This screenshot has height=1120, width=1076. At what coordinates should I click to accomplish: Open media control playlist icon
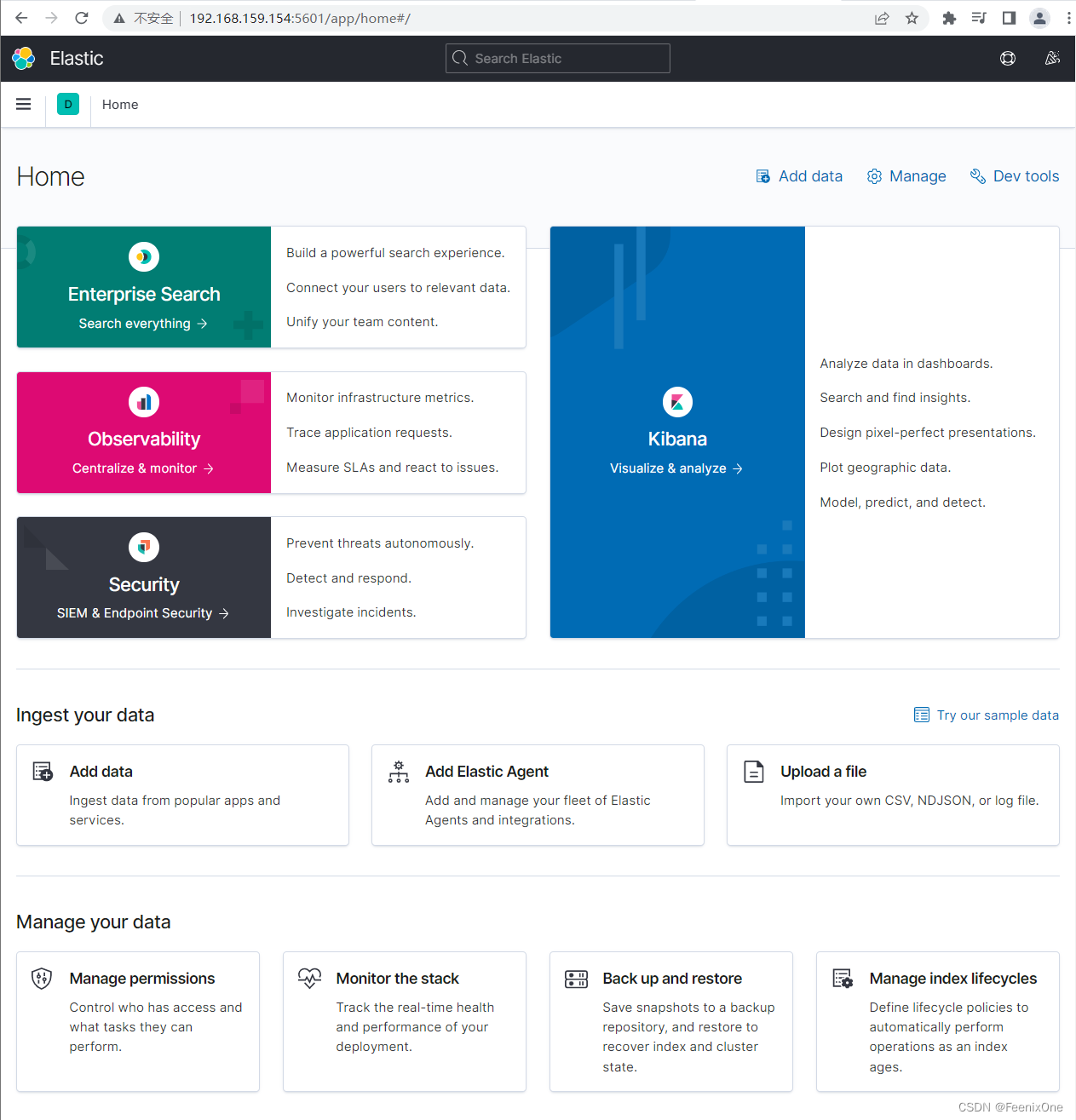[x=979, y=18]
